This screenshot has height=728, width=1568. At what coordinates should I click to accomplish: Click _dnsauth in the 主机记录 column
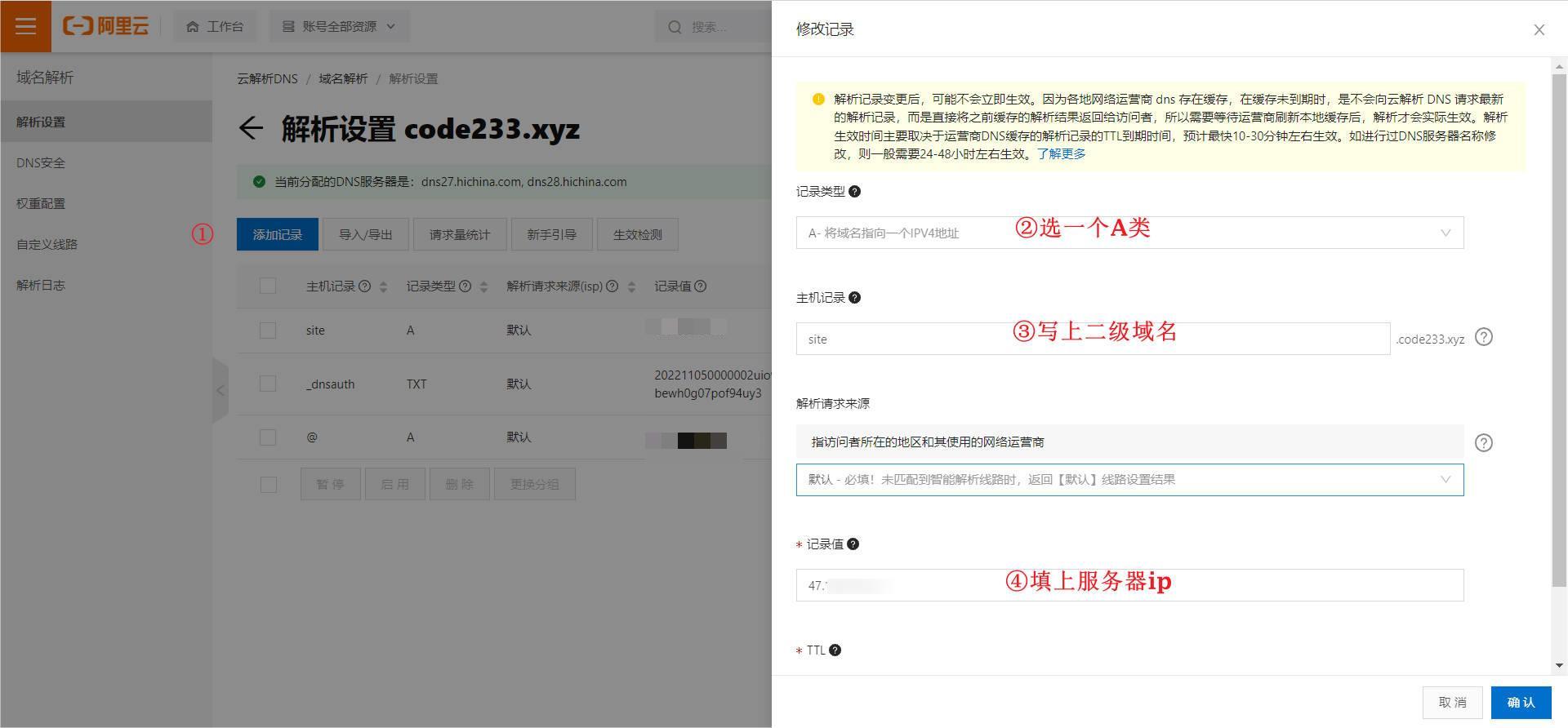click(x=330, y=384)
